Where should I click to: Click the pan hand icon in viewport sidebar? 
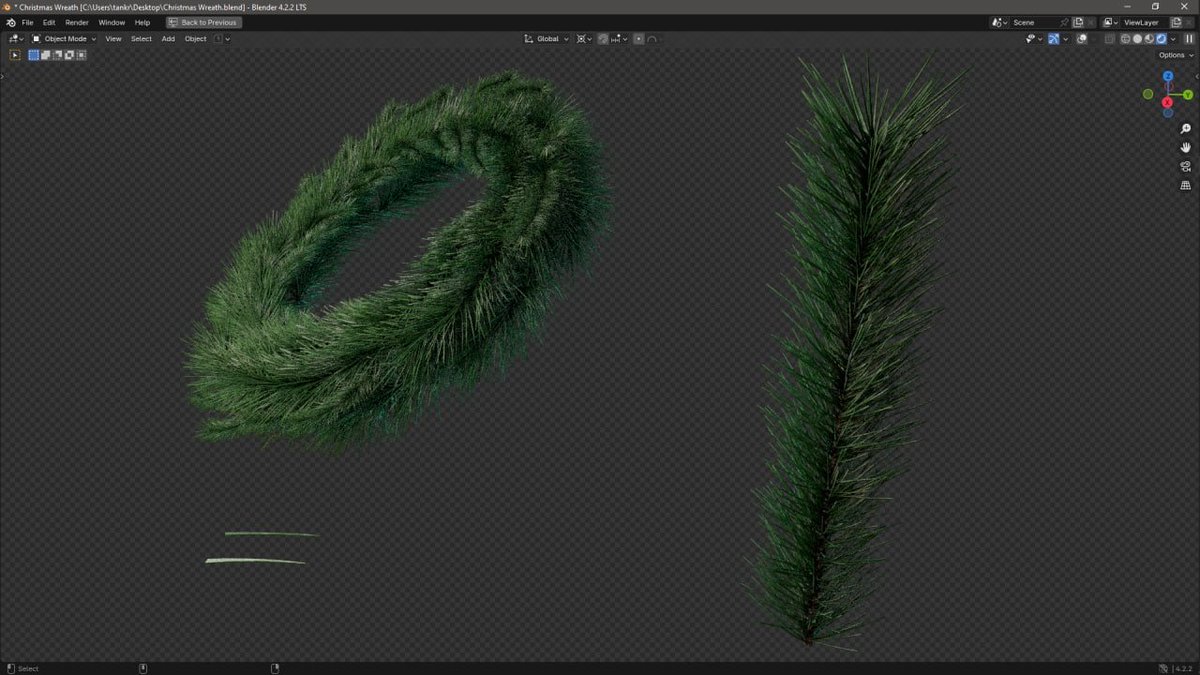(1185, 147)
